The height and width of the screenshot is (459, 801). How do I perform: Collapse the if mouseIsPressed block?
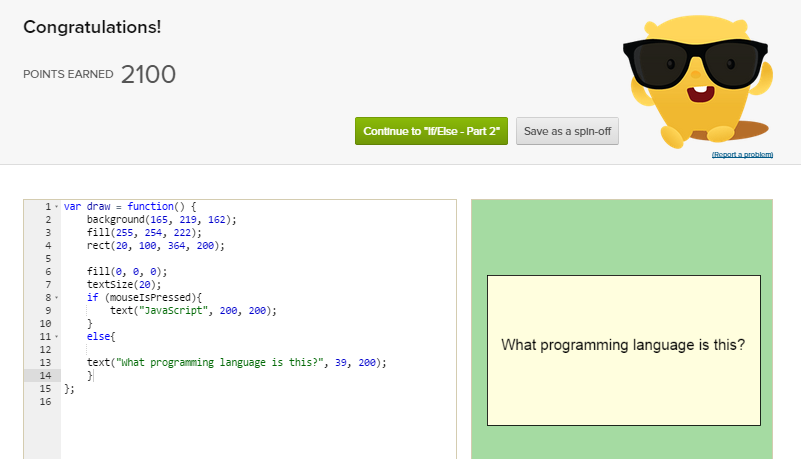pyautogui.click(x=56, y=297)
